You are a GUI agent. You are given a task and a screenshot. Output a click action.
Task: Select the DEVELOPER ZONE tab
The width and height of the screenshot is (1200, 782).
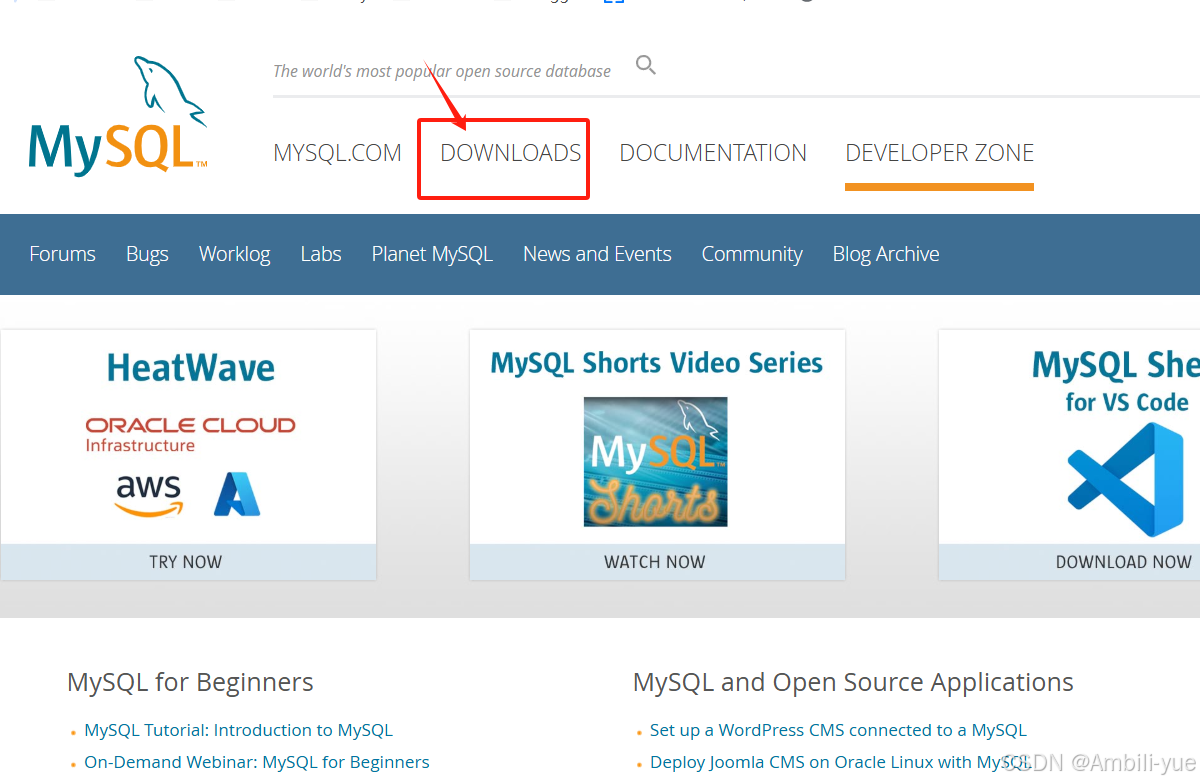click(939, 153)
